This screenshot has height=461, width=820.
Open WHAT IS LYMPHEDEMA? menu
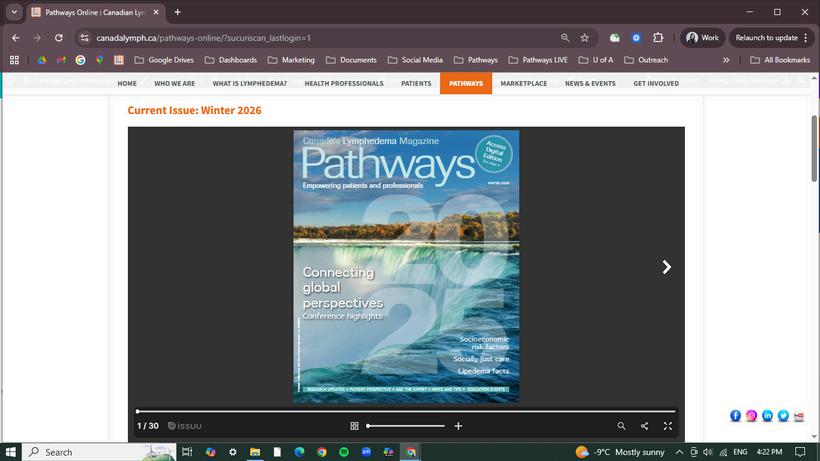point(249,83)
